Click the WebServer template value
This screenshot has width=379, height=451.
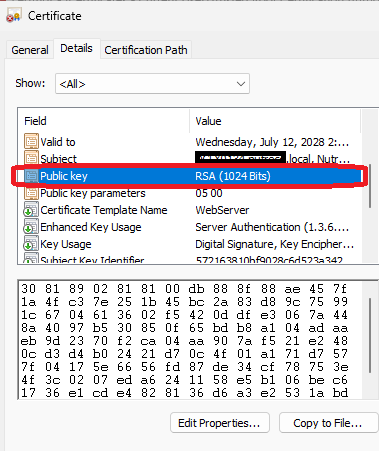[x=222, y=210]
